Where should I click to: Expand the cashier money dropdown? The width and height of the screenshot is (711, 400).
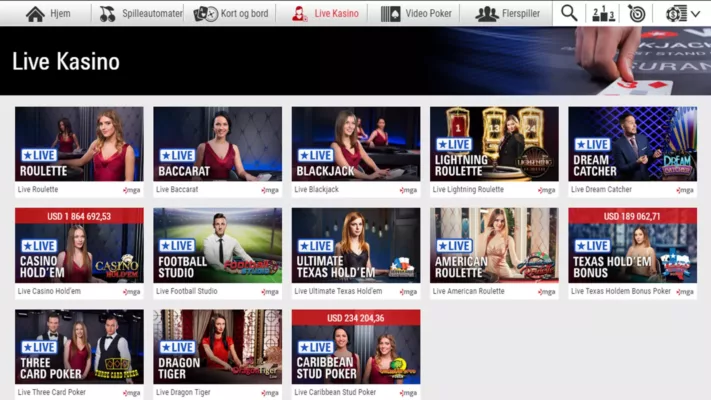point(682,14)
